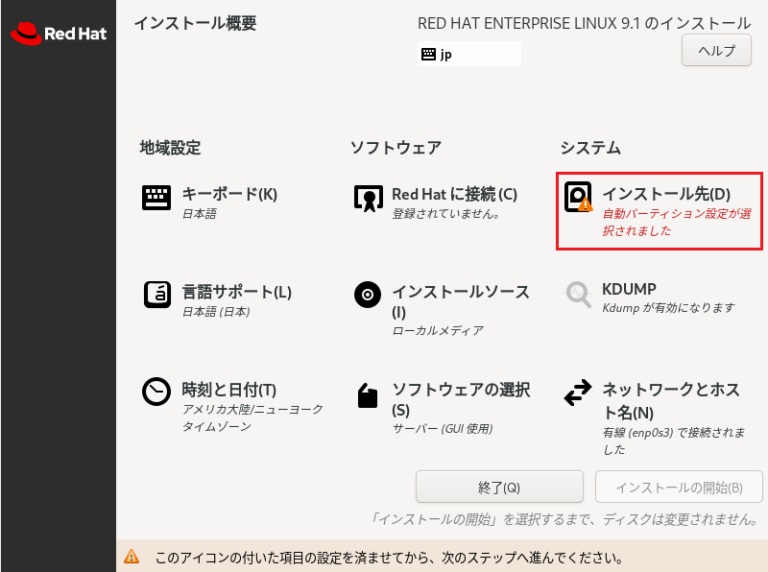This screenshot has width=768, height=572.
Task: Open the インストール先(D) settings label
Action: point(666,193)
